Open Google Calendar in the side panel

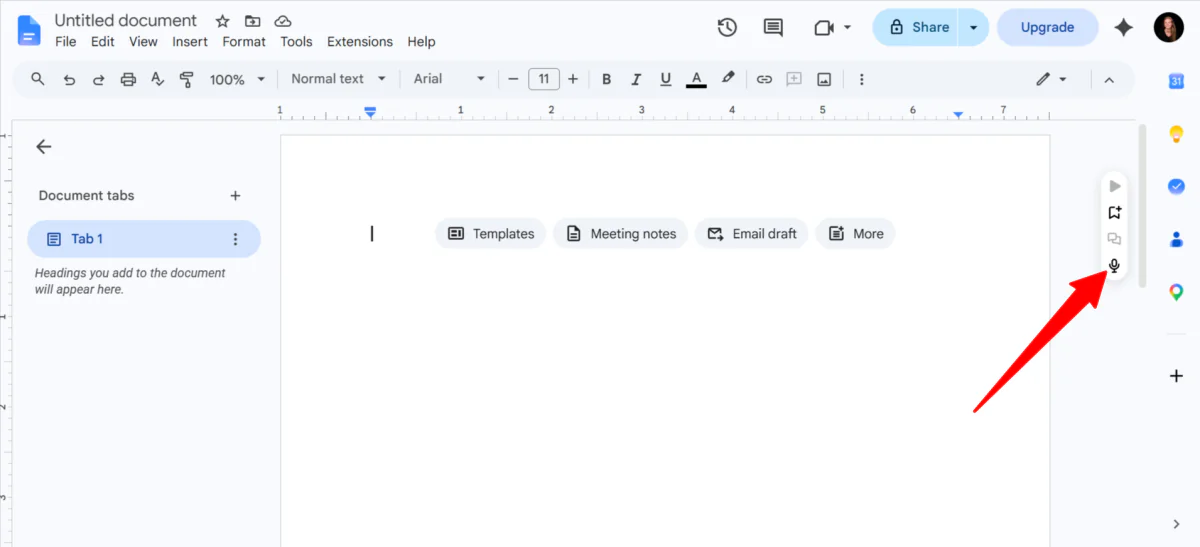click(1176, 81)
